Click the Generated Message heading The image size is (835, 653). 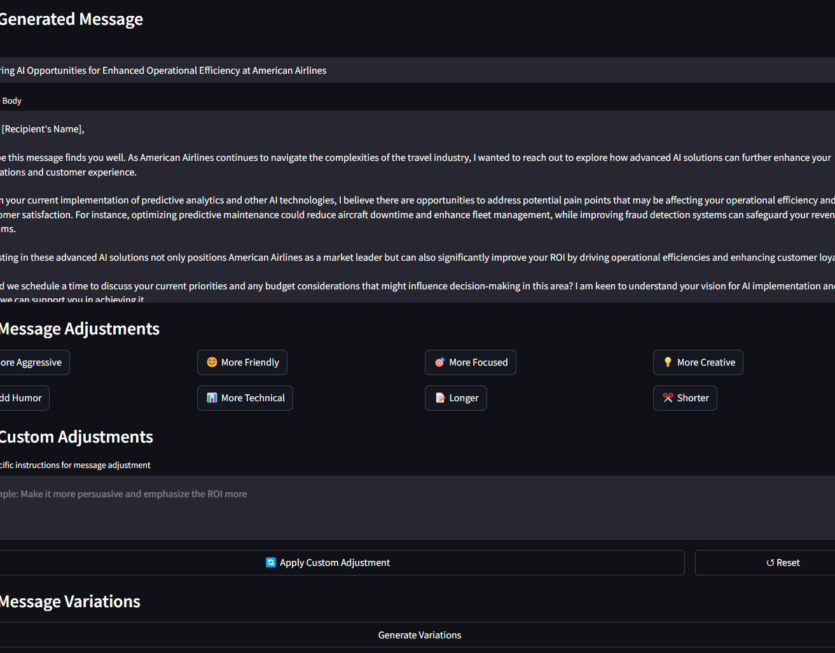click(x=70, y=19)
